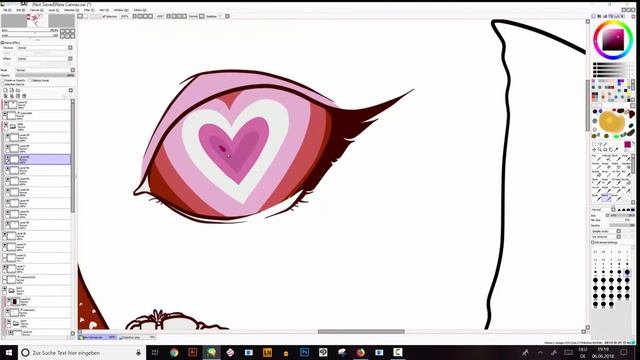Screen dimensions: 640x360
Task: Adjust the brush Size slider
Action: (x=622, y=215)
